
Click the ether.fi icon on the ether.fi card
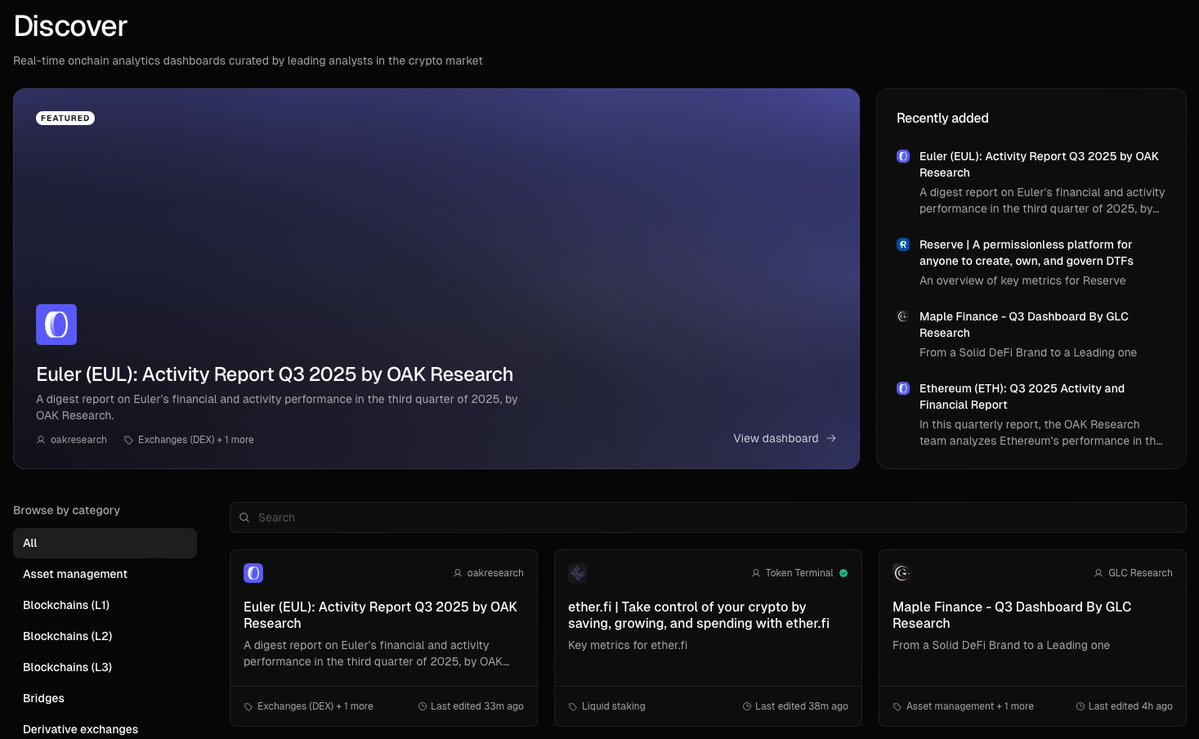click(578, 573)
